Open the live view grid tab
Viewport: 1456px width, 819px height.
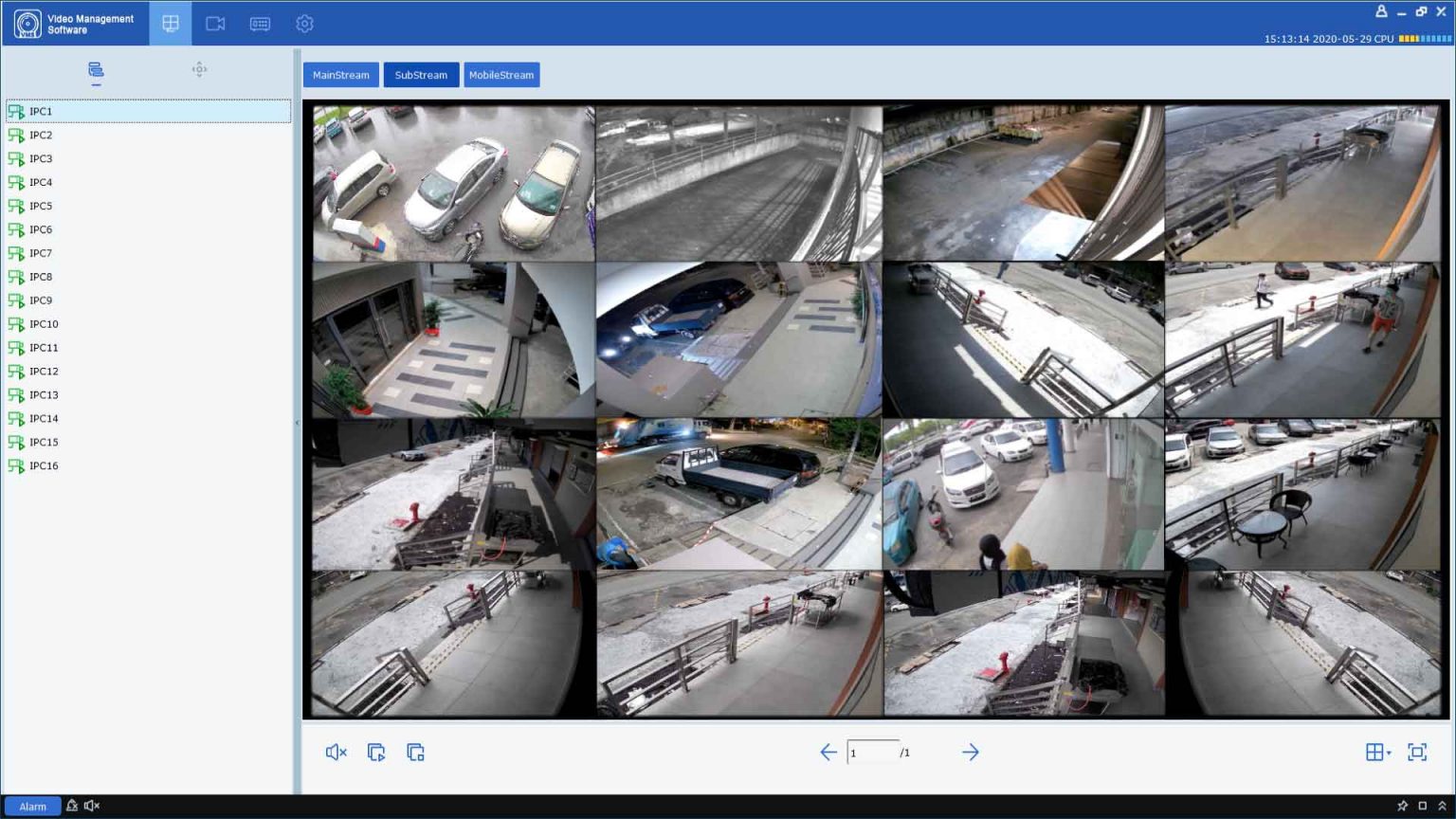coord(171,24)
